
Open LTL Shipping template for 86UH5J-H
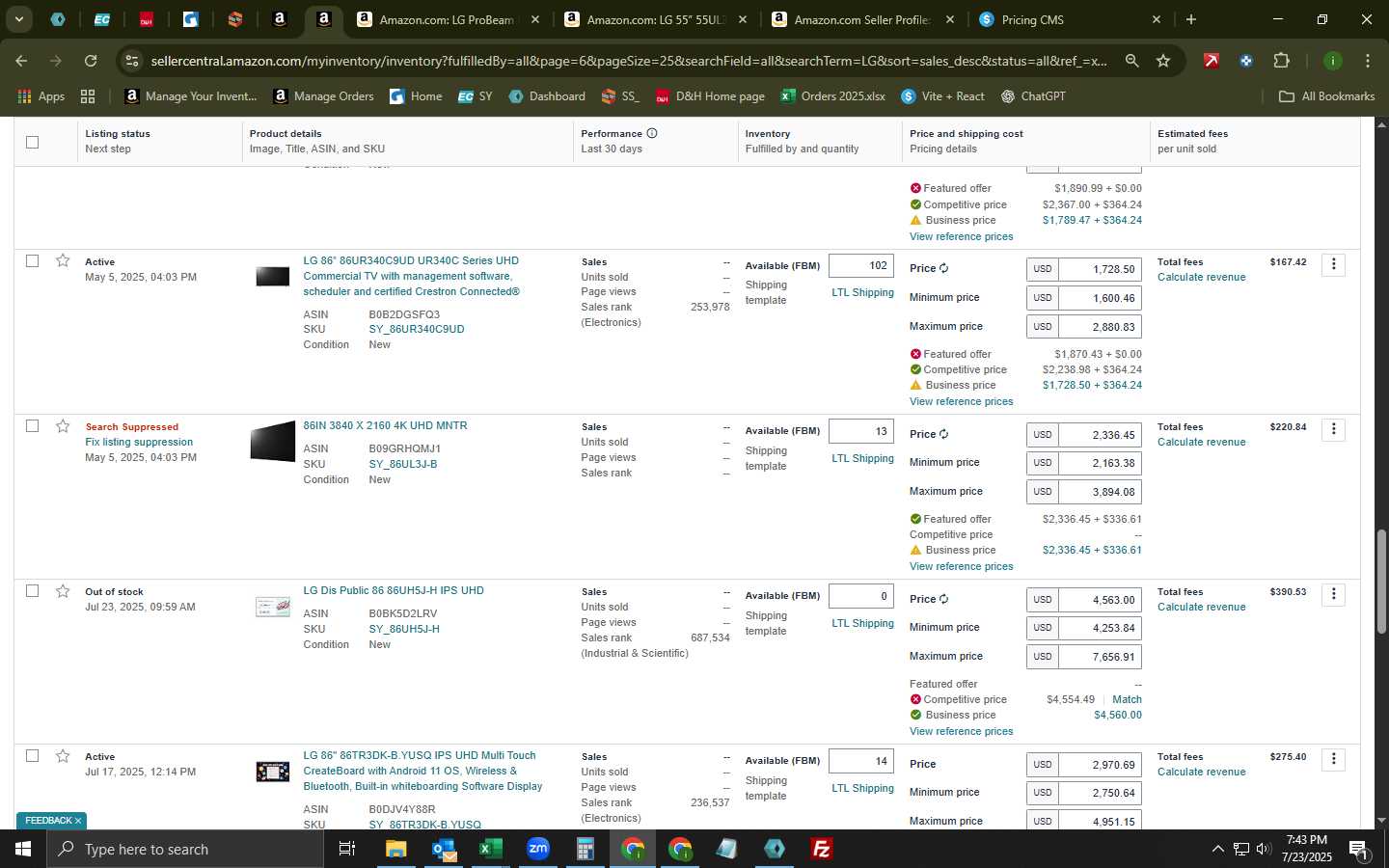coord(862,623)
